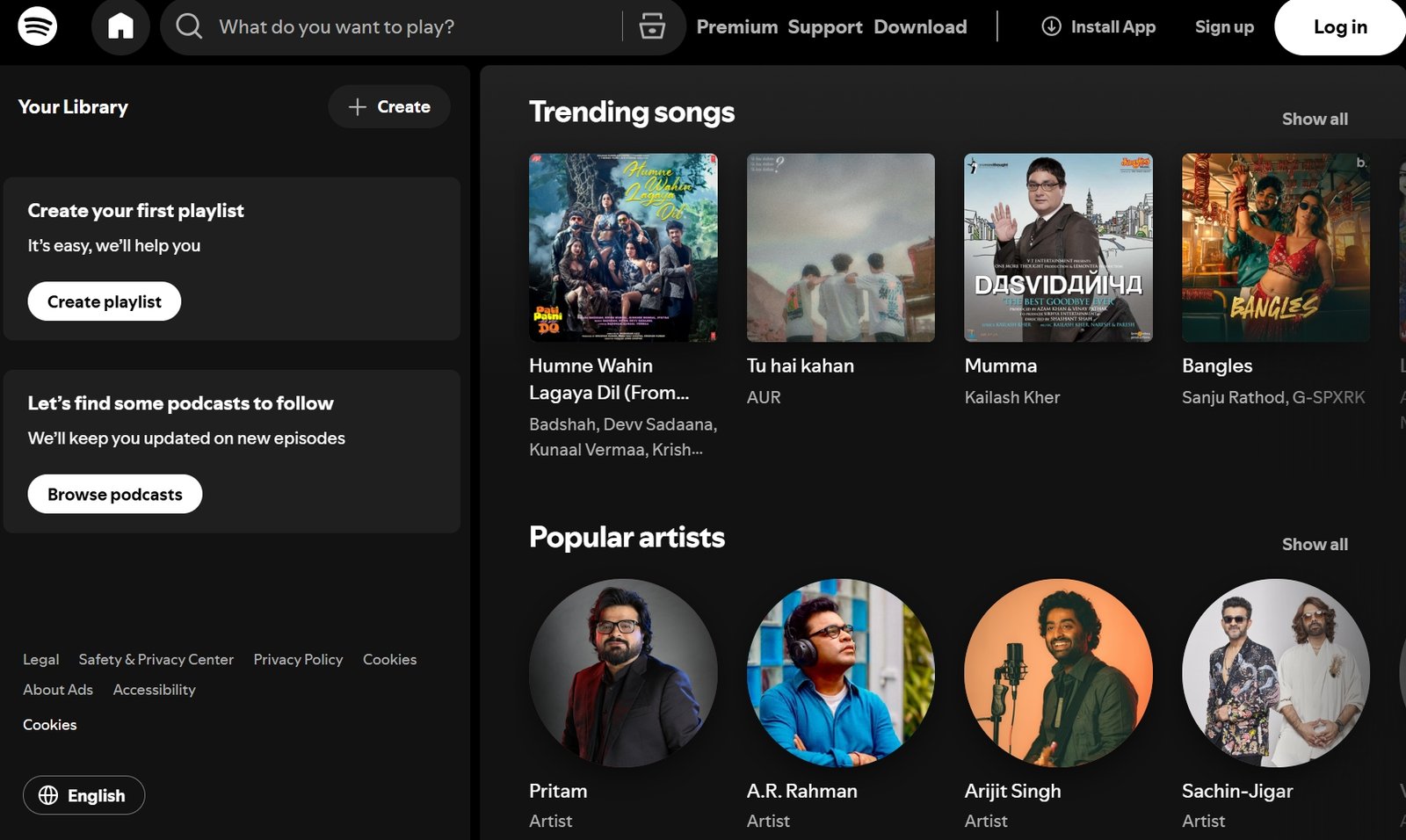Click the G-SPXRK artist link
Screen dimensions: 1406x840
[1329, 397]
